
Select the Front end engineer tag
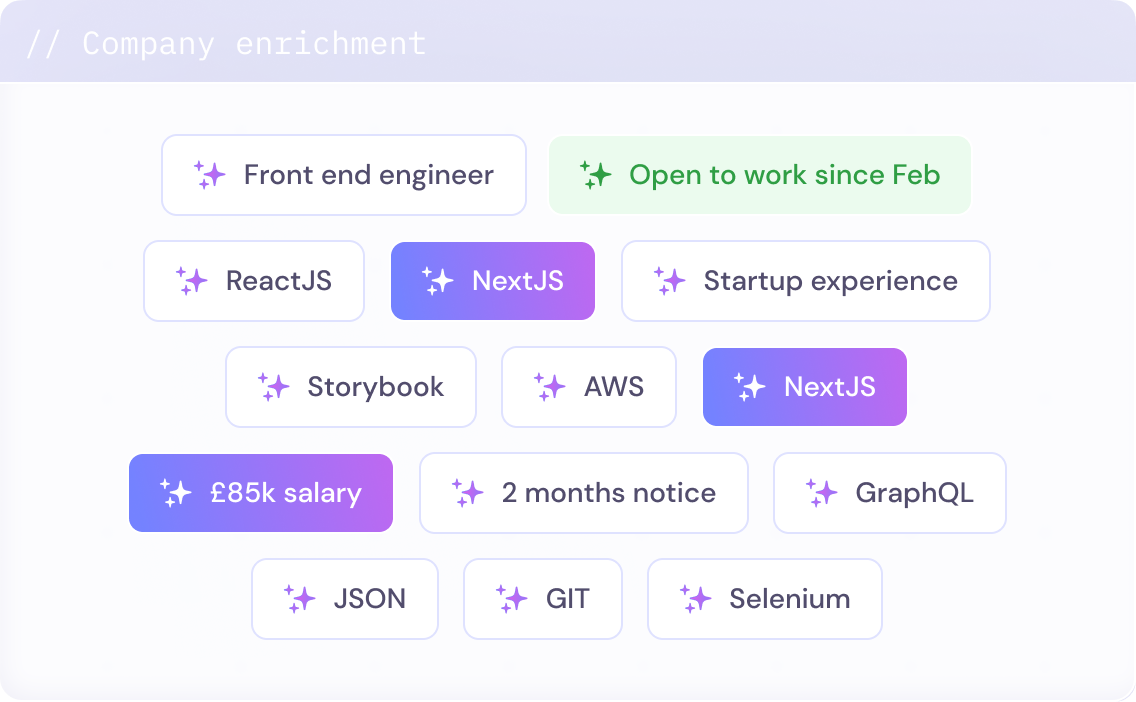343,175
